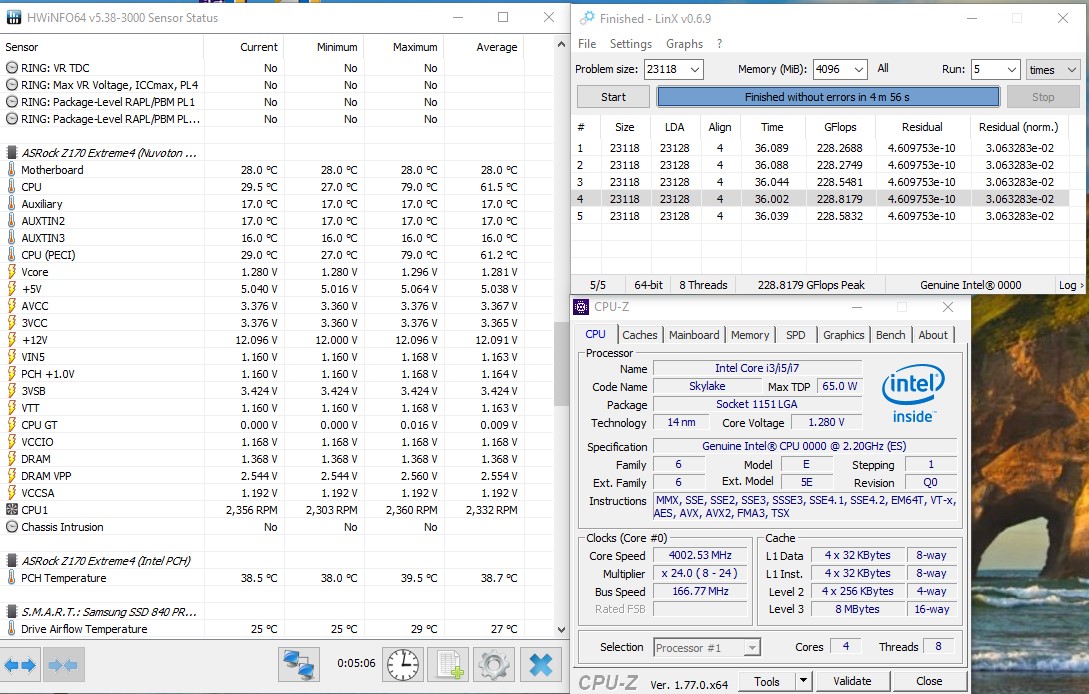The image size is (1089, 694).
Task: Open the Run count dropdown in LinX
Action: [1011, 69]
